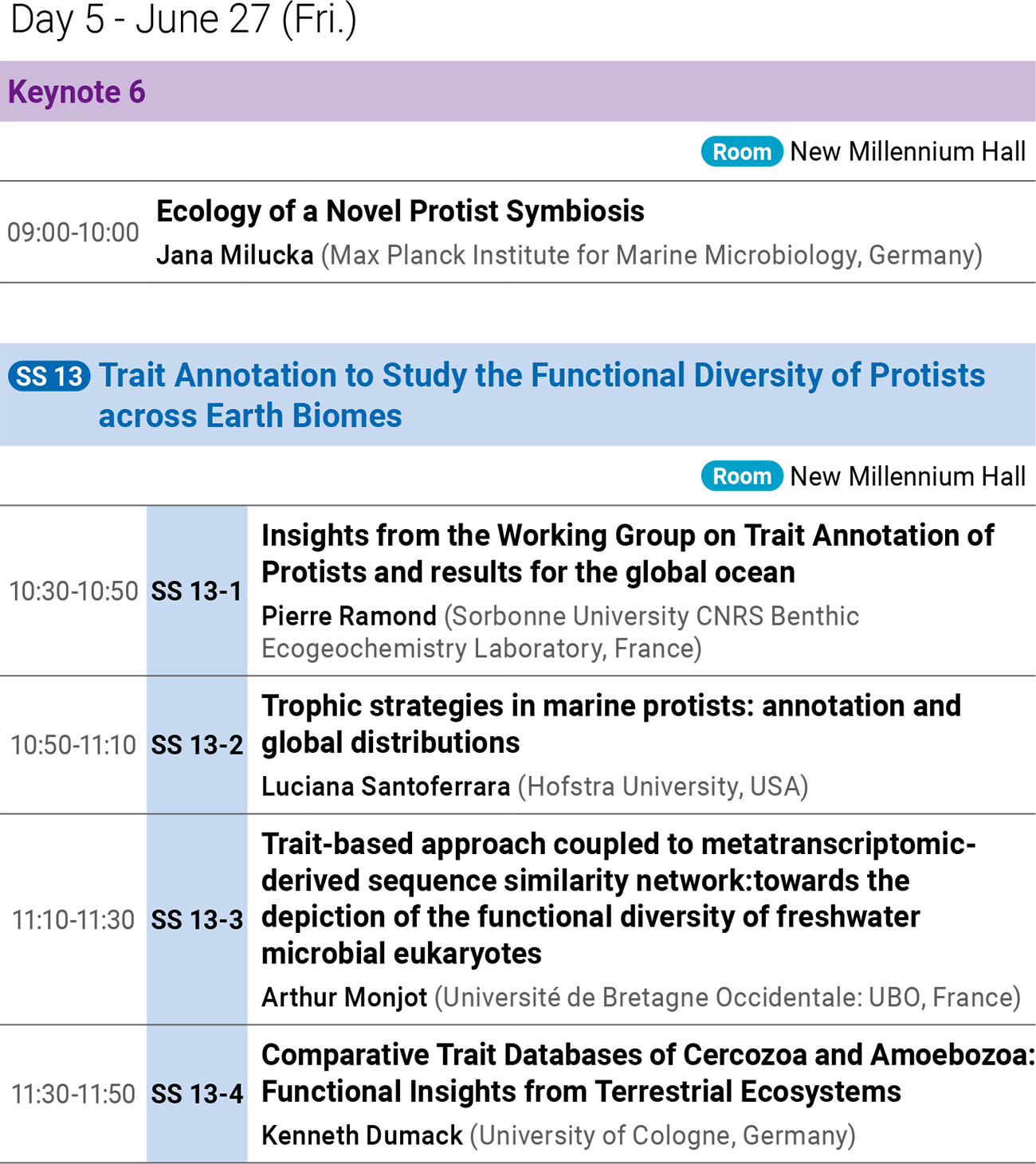Click speaker name Kenneth Dumack
Image resolution: width=1036 pixels, height=1164 pixels.
(x=362, y=1135)
